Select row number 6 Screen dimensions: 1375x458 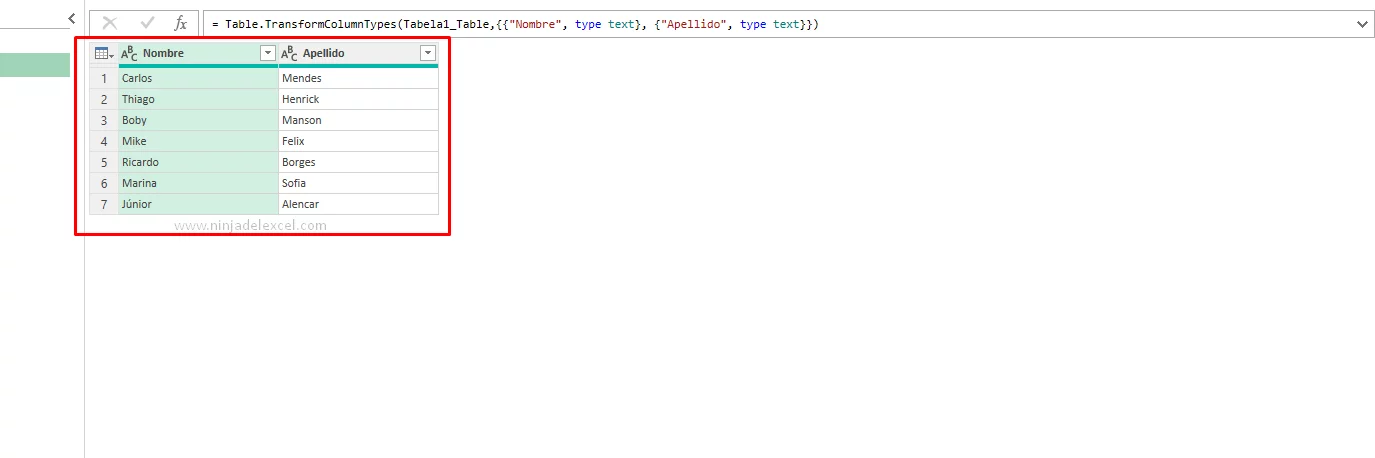pos(104,183)
